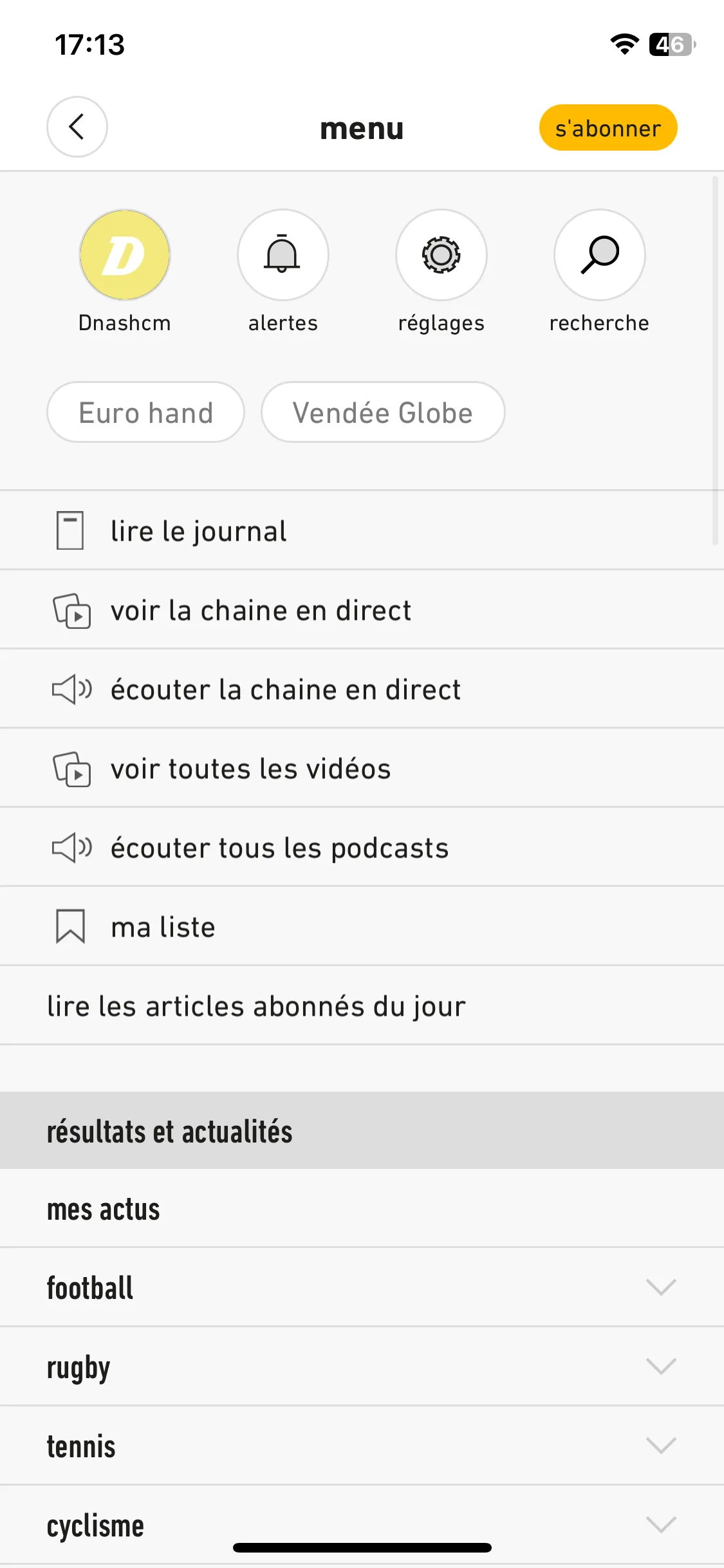The height and width of the screenshot is (1568, 724).
Task: Select voir la chaine en direct
Action: (x=362, y=610)
